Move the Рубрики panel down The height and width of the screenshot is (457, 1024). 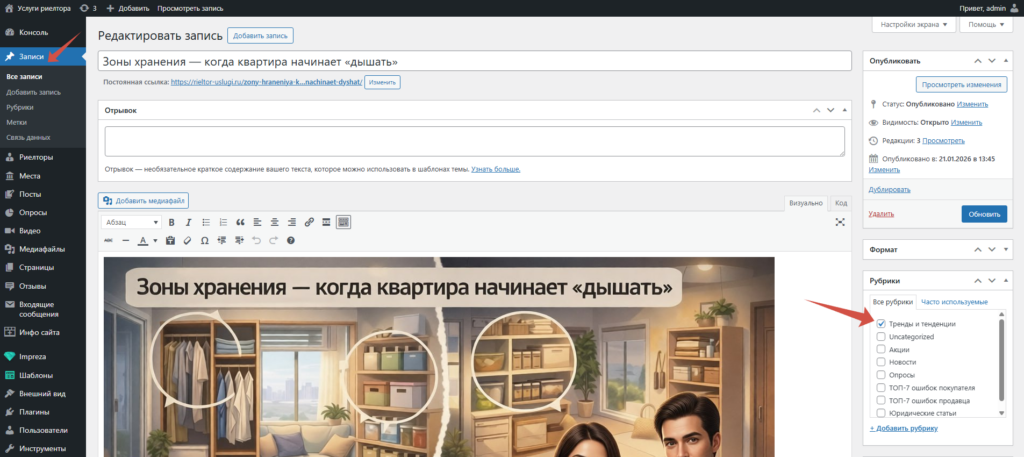point(991,281)
